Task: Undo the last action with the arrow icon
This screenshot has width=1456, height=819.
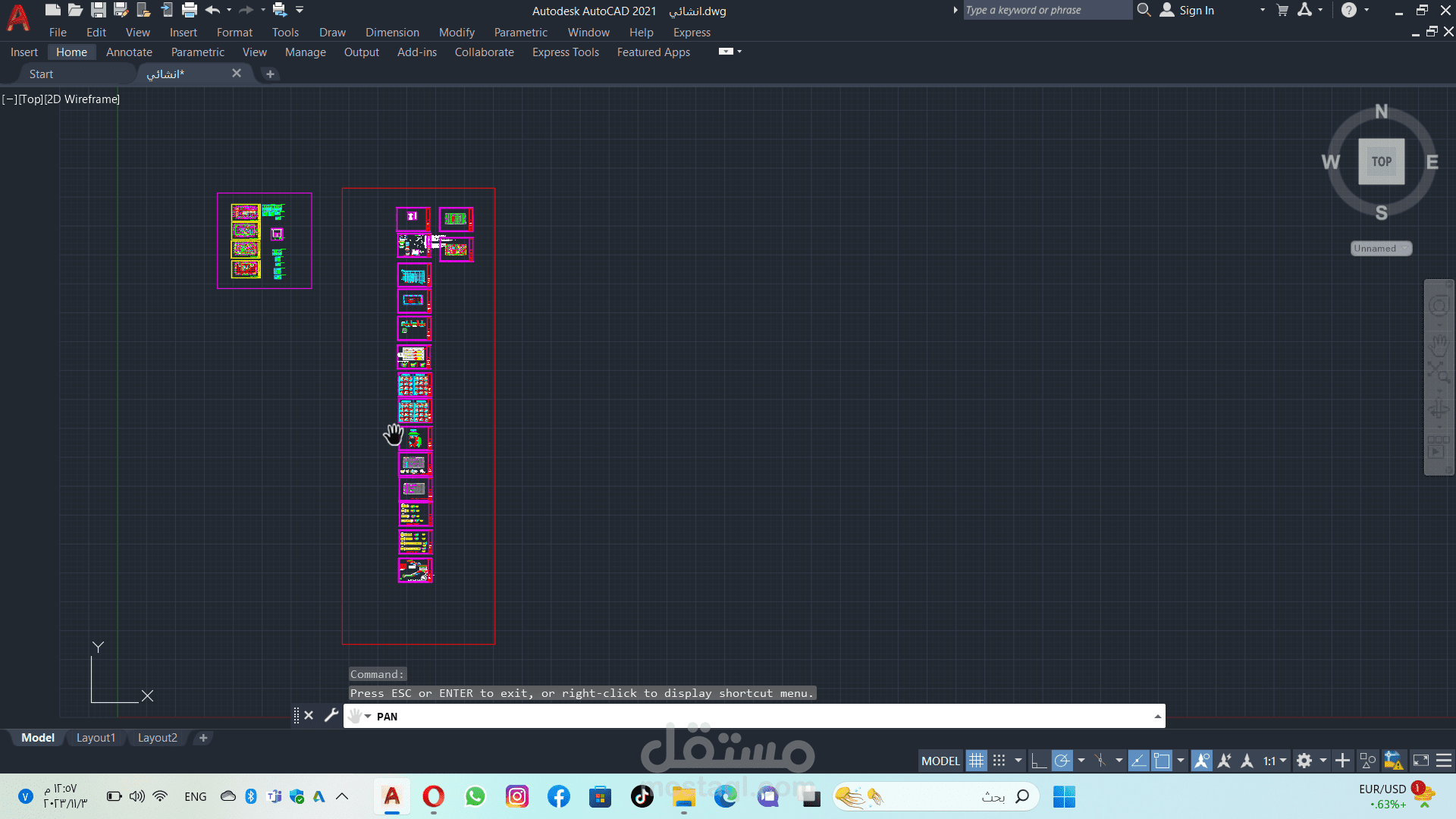Action: click(212, 10)
